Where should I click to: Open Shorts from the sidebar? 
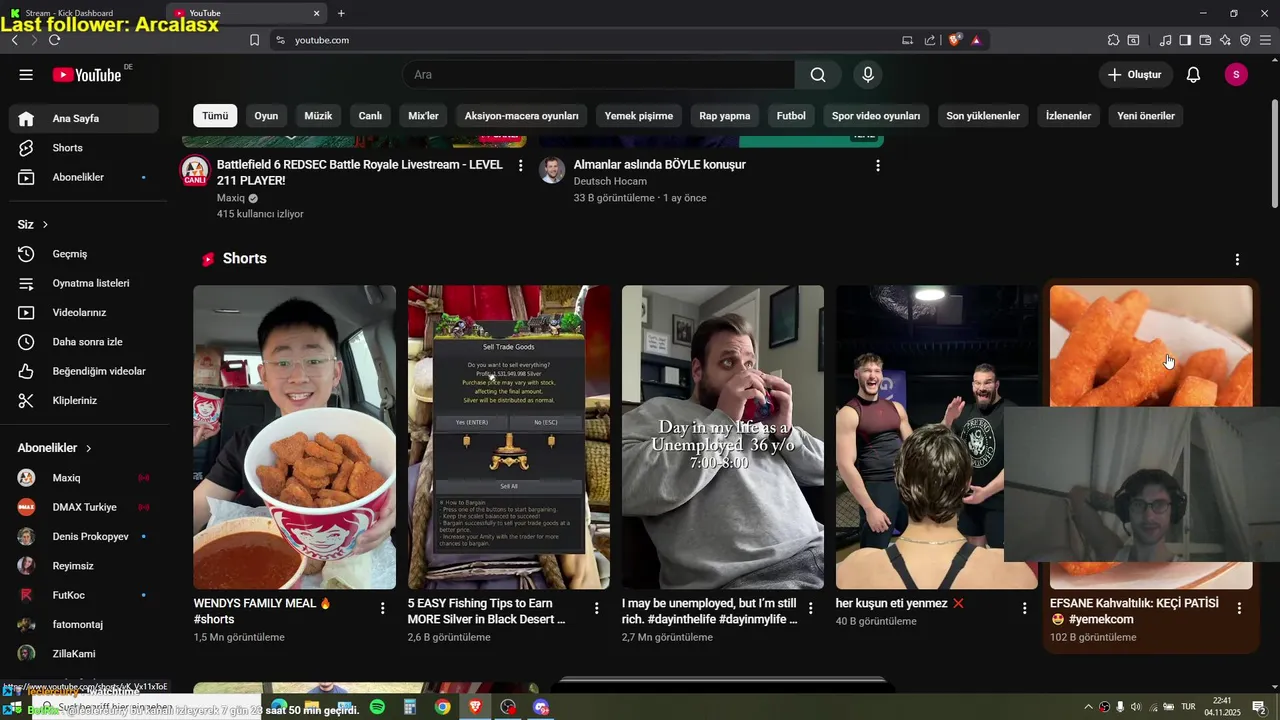tap(84, 148)
